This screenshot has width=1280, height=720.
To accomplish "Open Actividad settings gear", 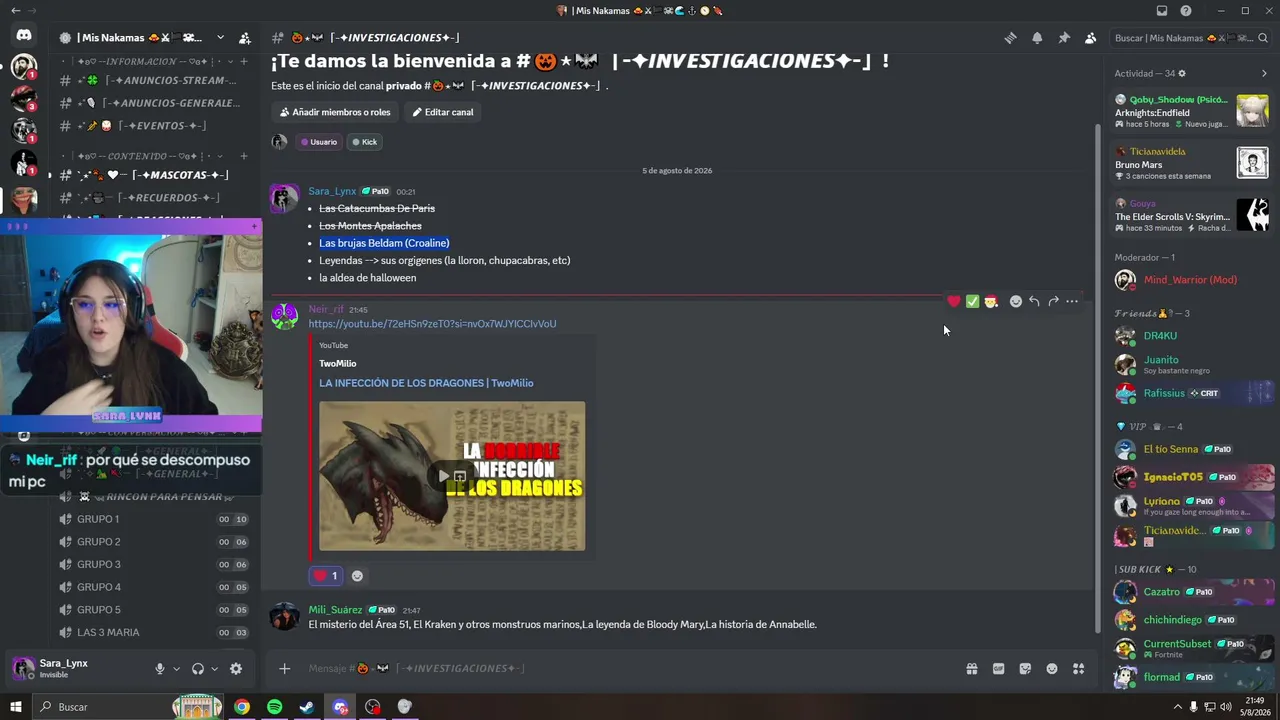I will point(1182,73).
